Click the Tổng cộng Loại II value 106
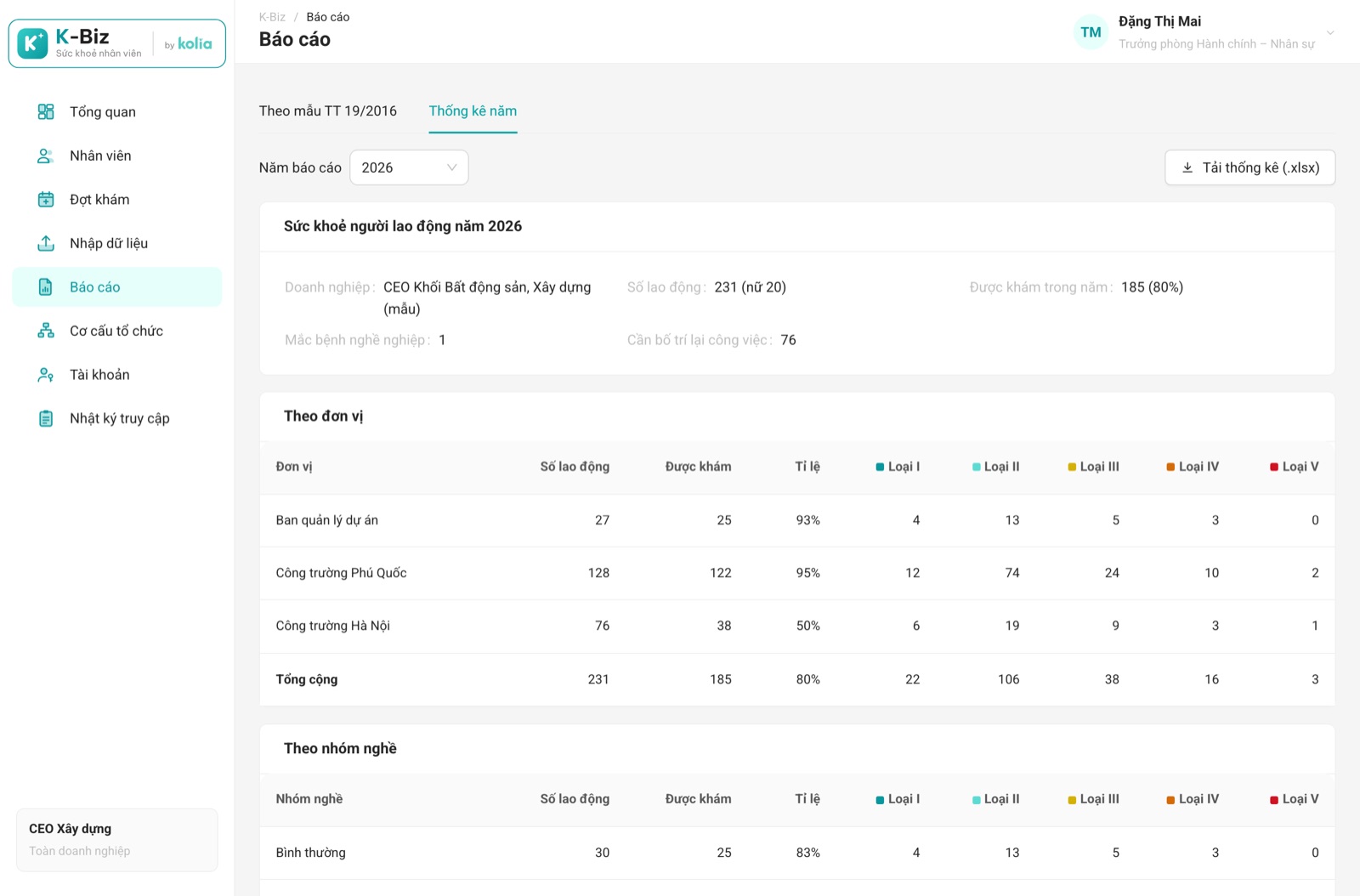 [x=1008, y=679]
